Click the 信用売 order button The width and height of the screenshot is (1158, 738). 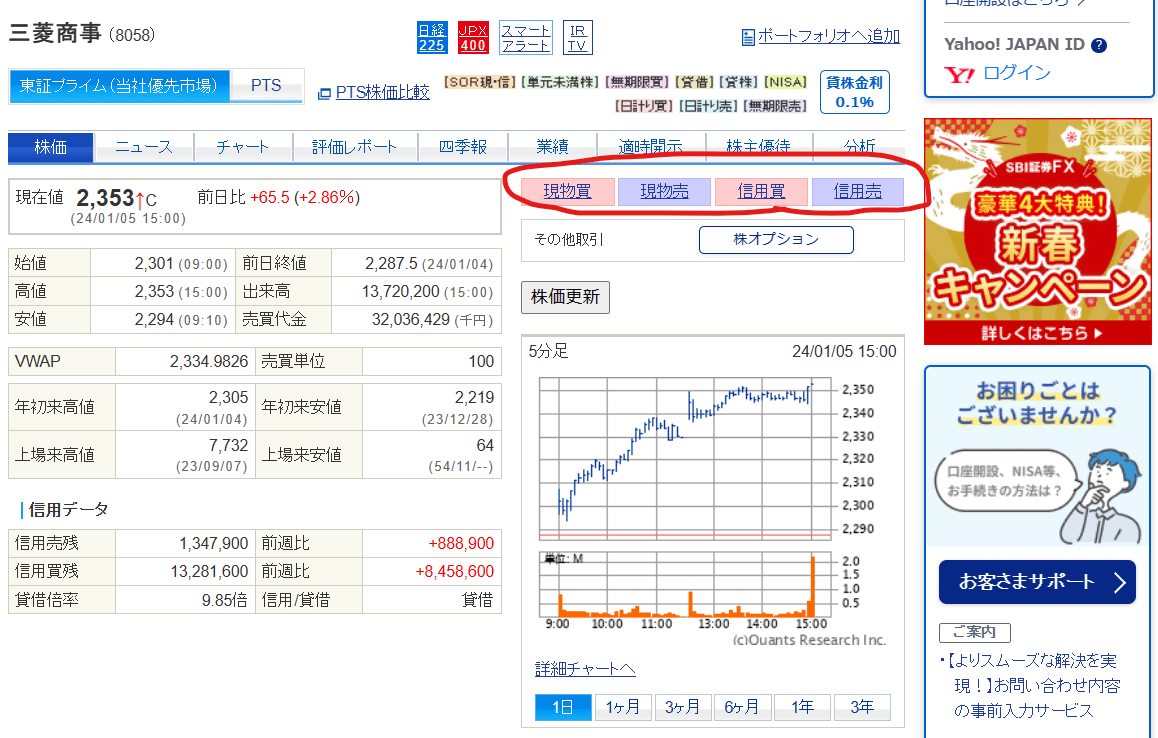click(857, 190)
